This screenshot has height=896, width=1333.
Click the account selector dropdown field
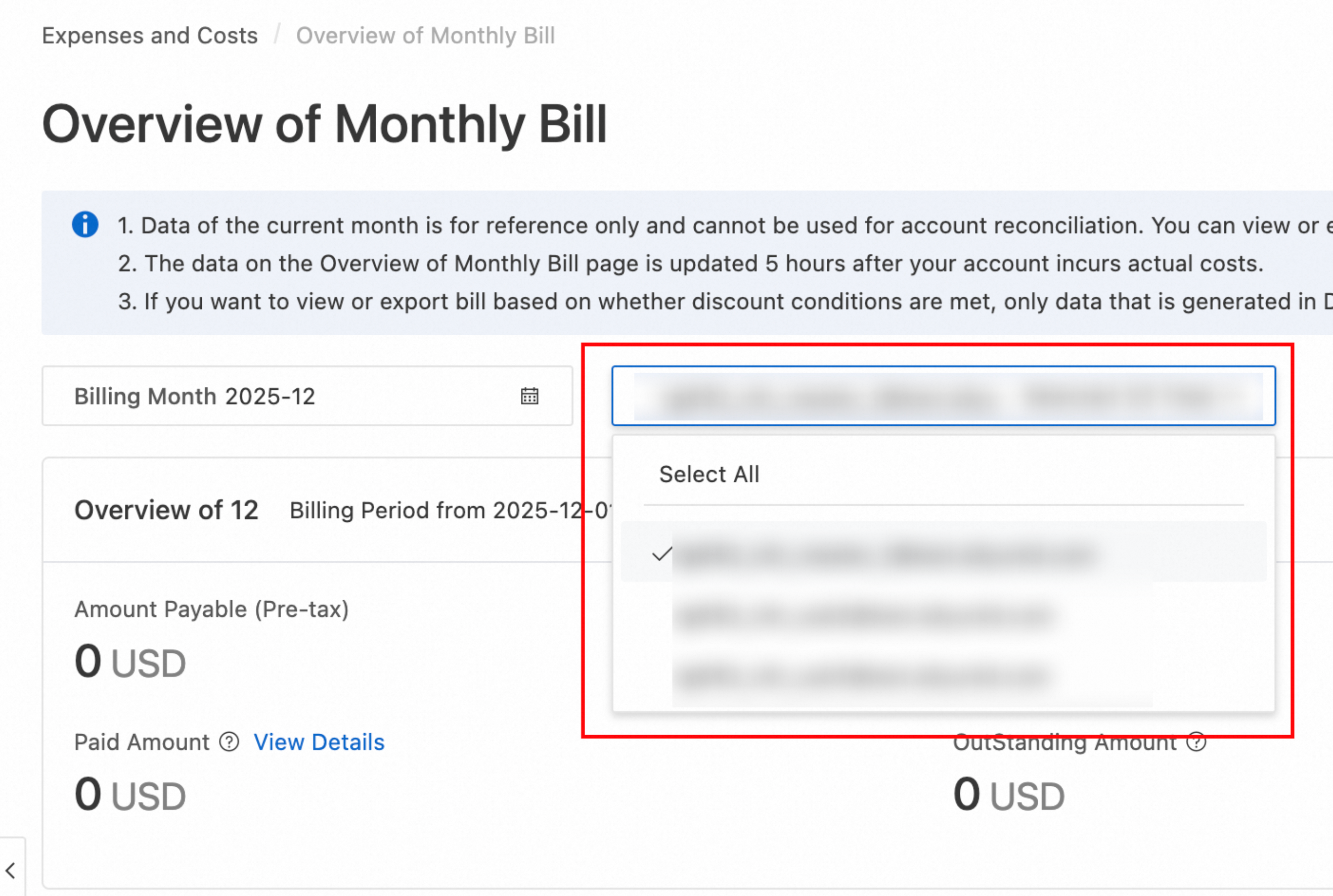coord(943,396)
